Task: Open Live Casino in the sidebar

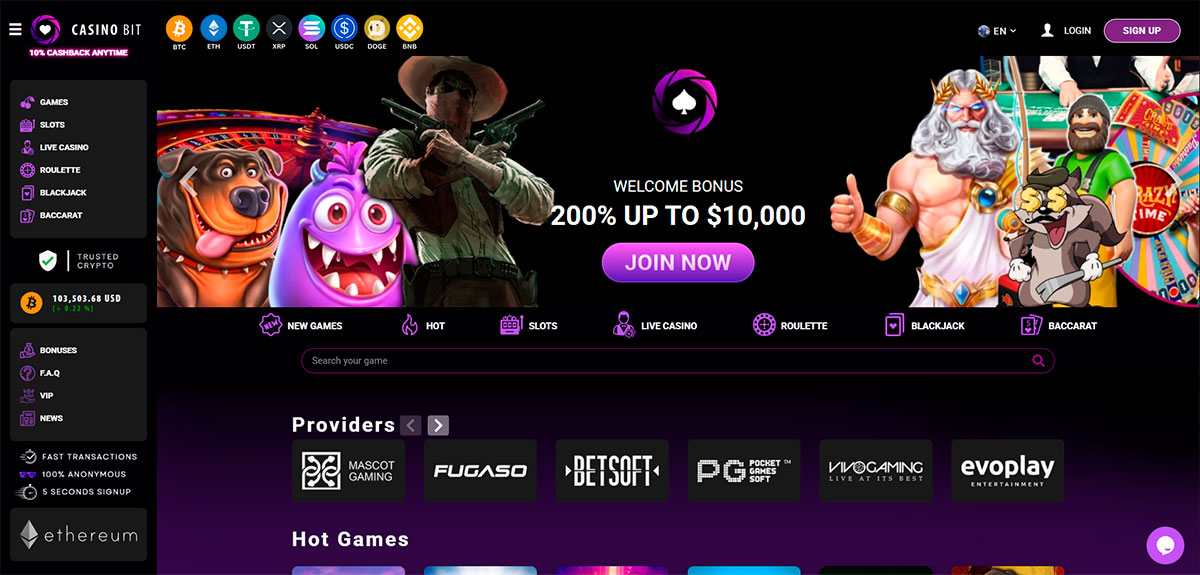Action: coord(55,147)
